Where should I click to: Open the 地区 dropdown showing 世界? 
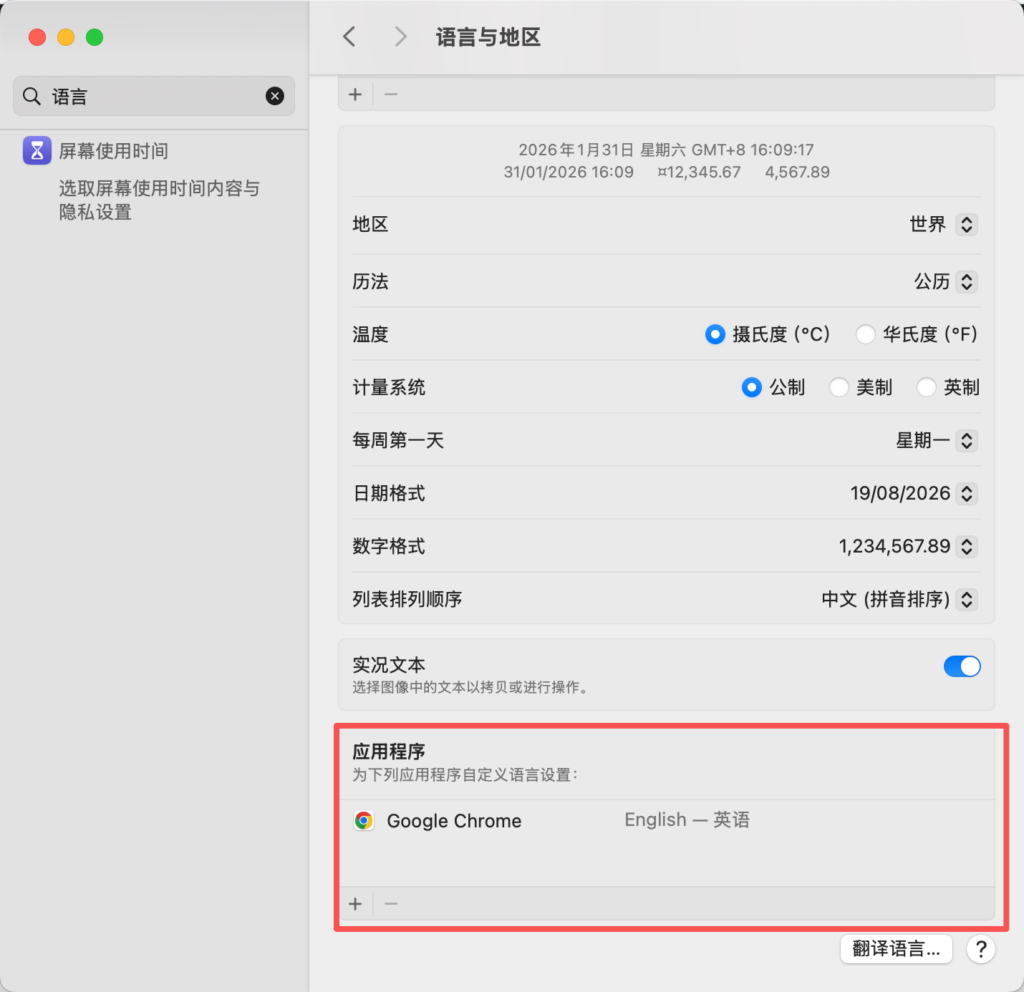click(x=966, y=225)
